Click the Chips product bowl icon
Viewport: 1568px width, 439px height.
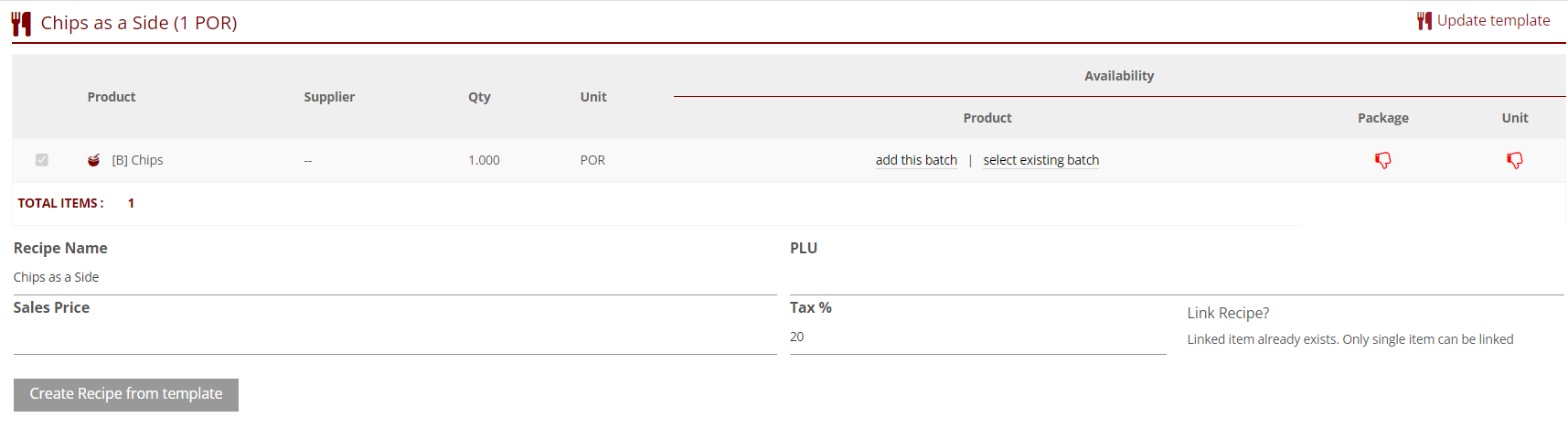pyautogui.click(x=93, y=160)
